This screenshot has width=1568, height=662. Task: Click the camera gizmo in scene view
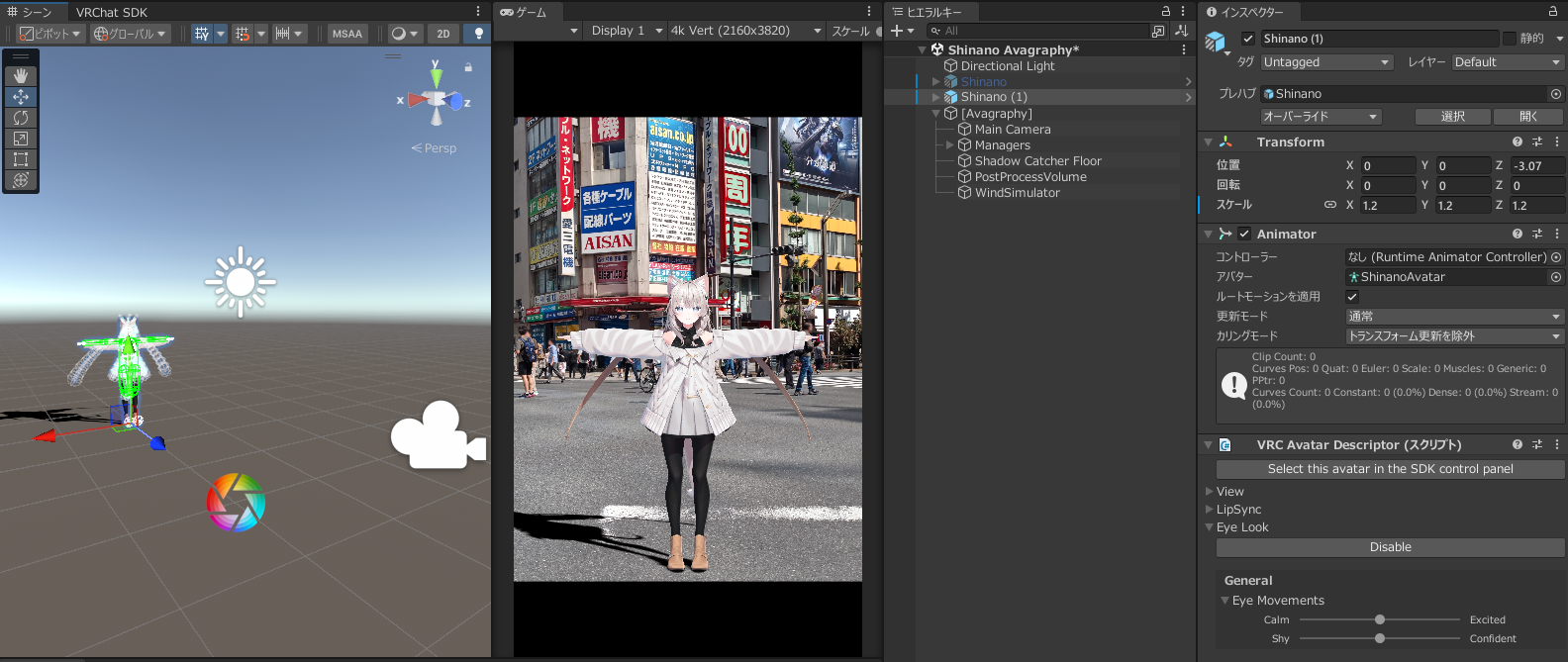point(437,435)
